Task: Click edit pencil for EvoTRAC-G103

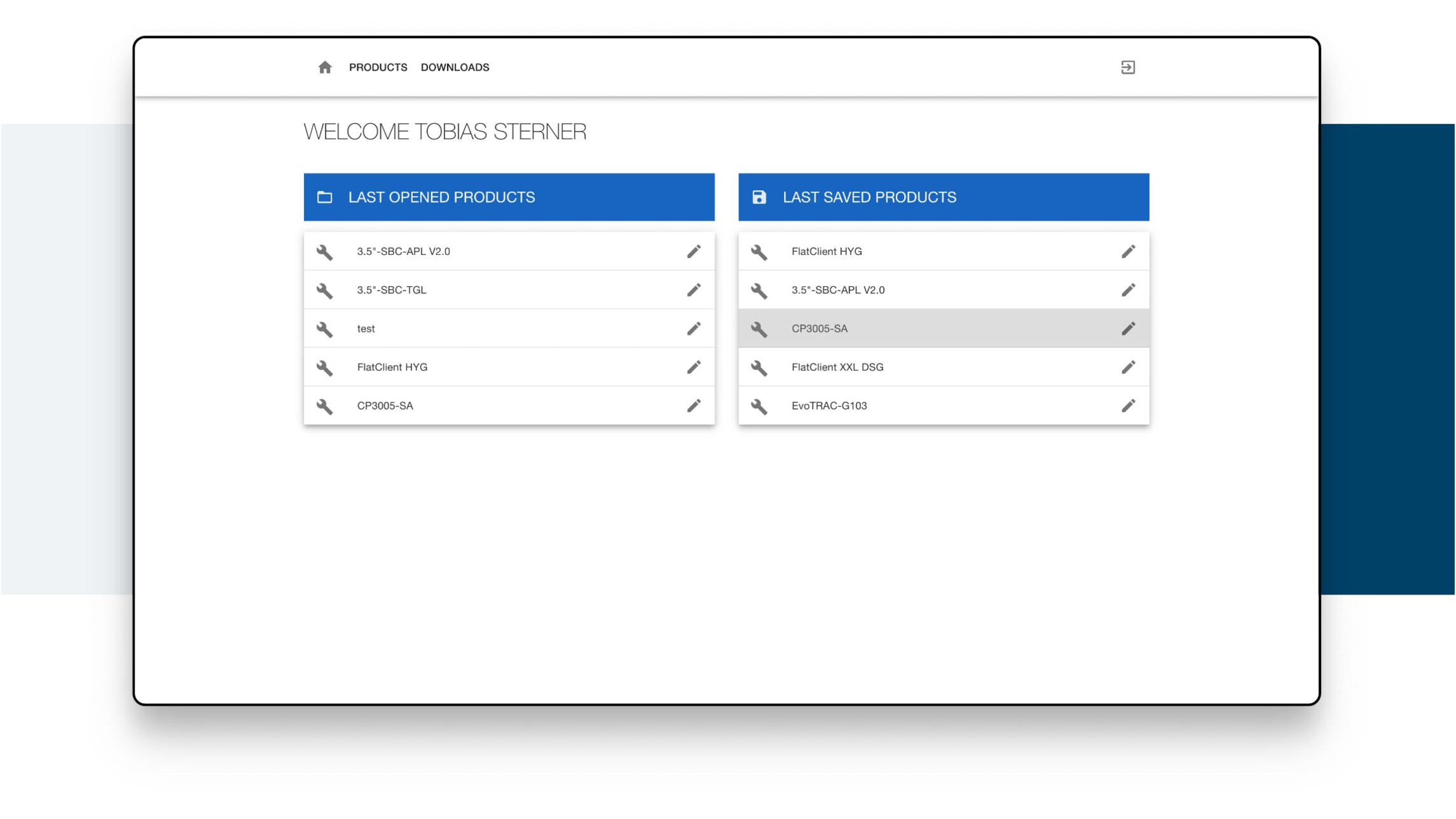Action: pos(1128,406)
